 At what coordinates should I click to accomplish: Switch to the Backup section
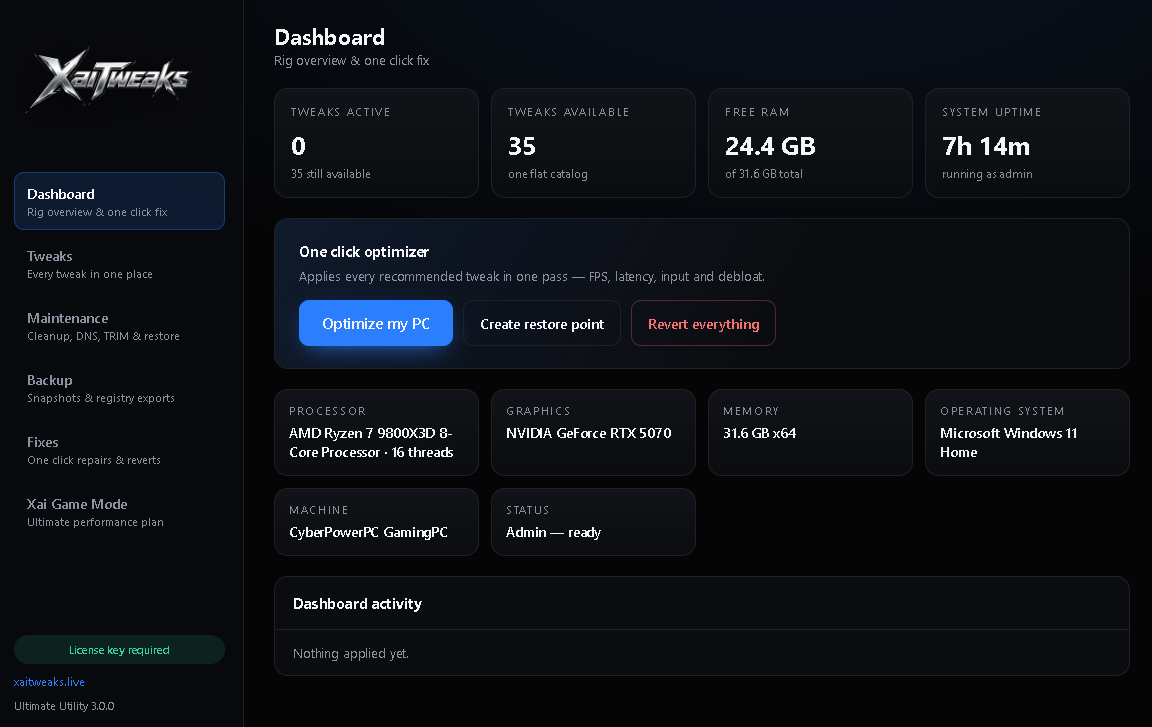[119, 388]
